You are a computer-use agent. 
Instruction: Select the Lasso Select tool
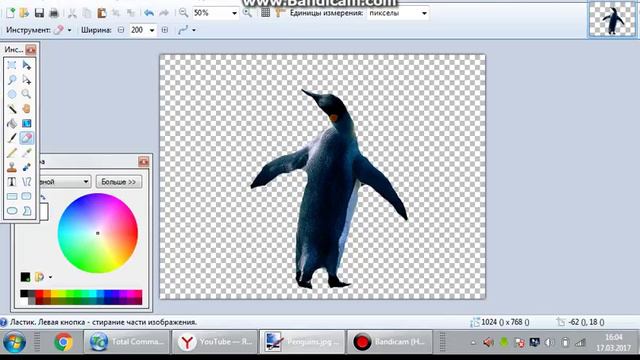point(12,80)
